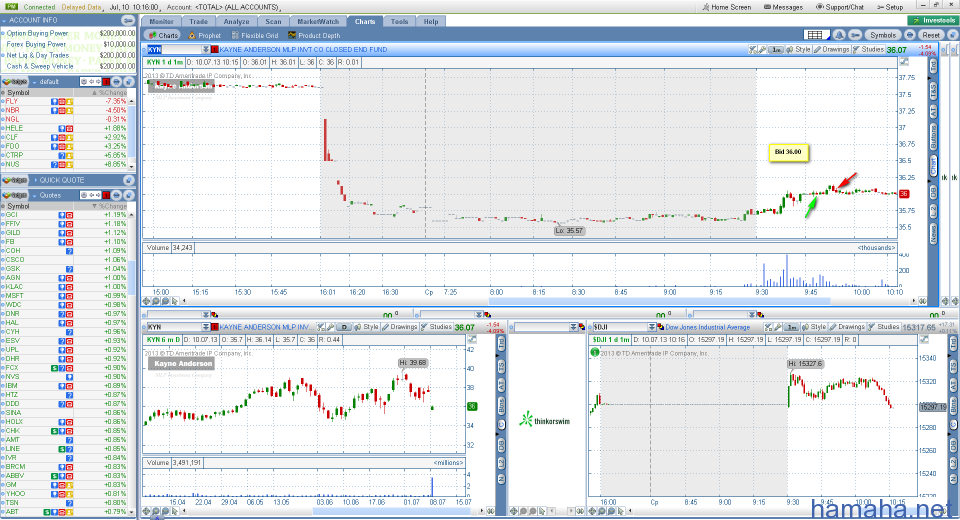Select the Prophet subtab
Screen dimensions: 960x520
[204, 36]
